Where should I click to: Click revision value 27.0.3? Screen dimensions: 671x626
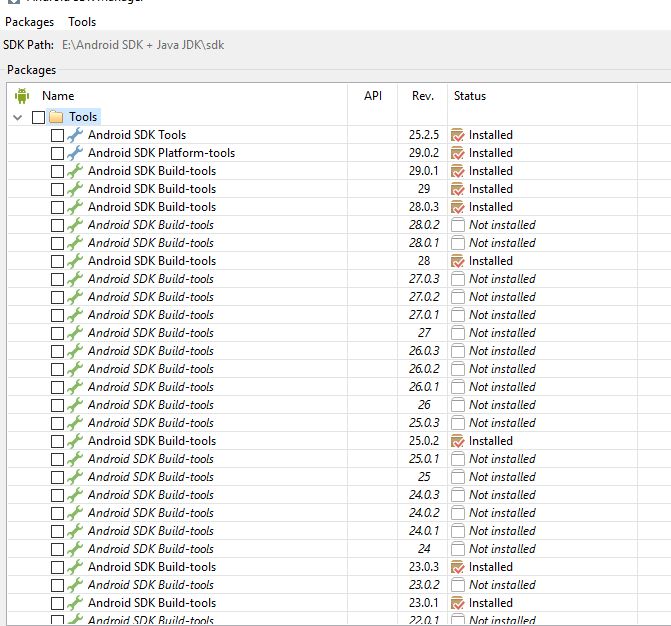424,279
